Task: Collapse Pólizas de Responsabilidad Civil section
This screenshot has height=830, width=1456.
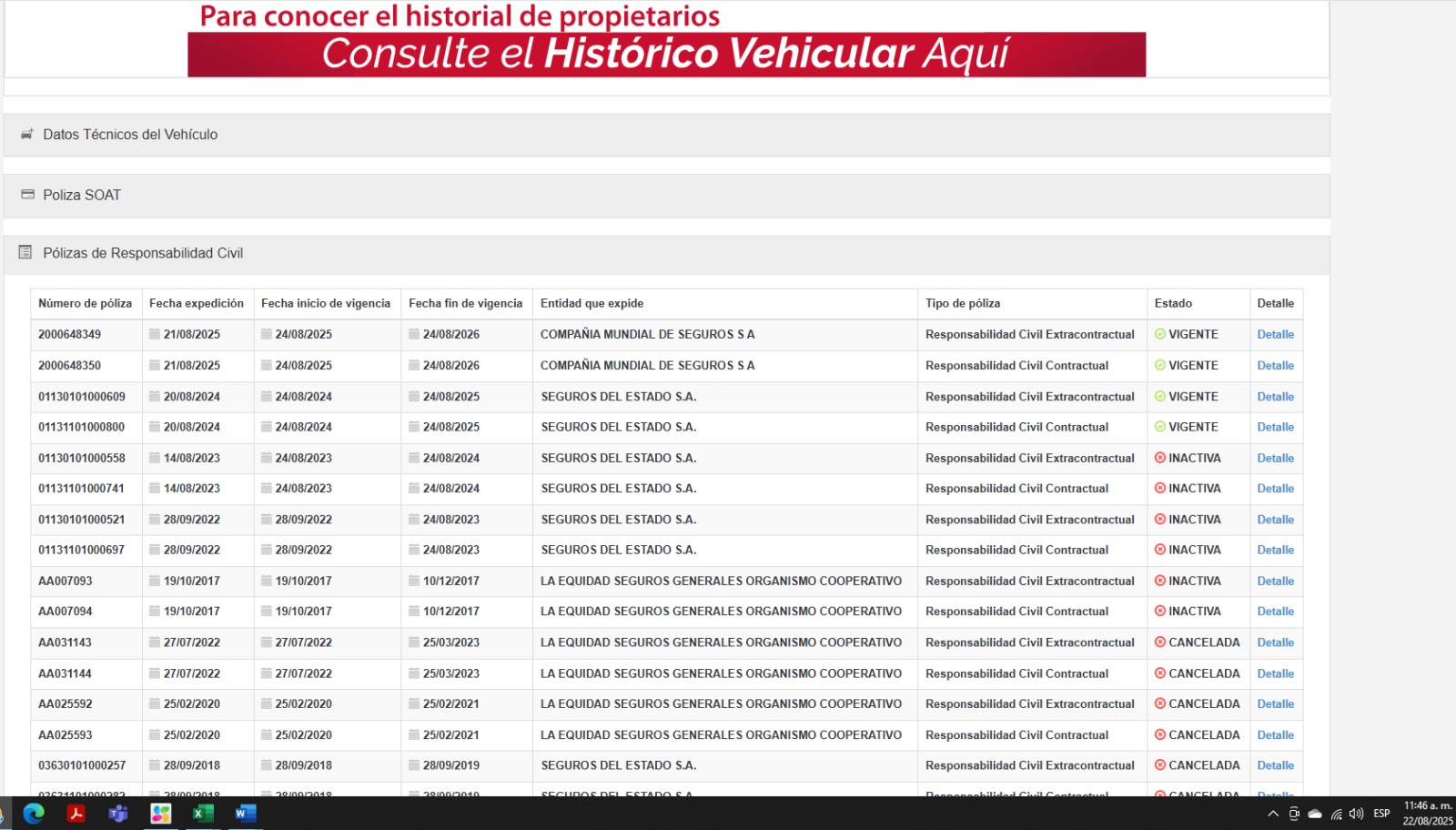Action: pos(143,253)
